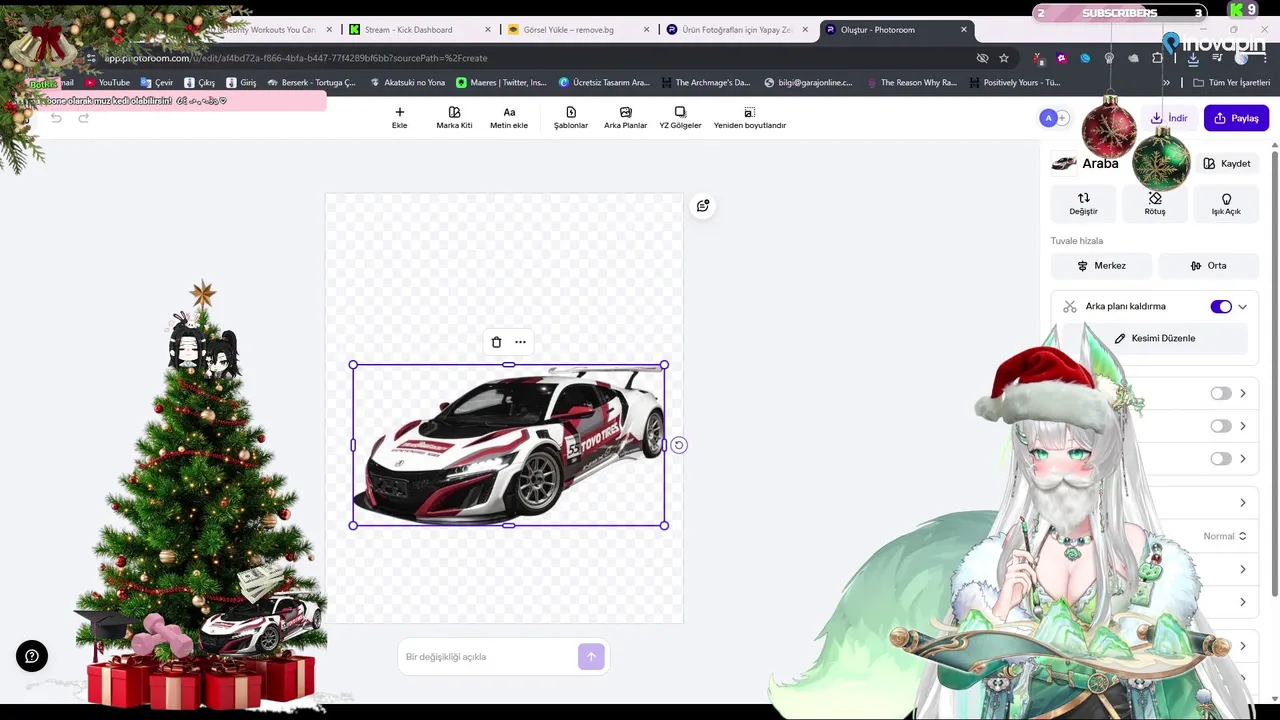Click the İndir download button
This screenshot has width=1280, height=720.
(1169, 118)
